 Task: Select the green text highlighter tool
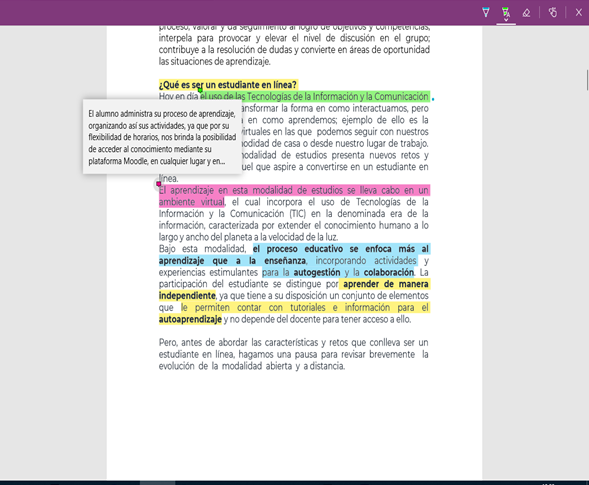[506, 12]
